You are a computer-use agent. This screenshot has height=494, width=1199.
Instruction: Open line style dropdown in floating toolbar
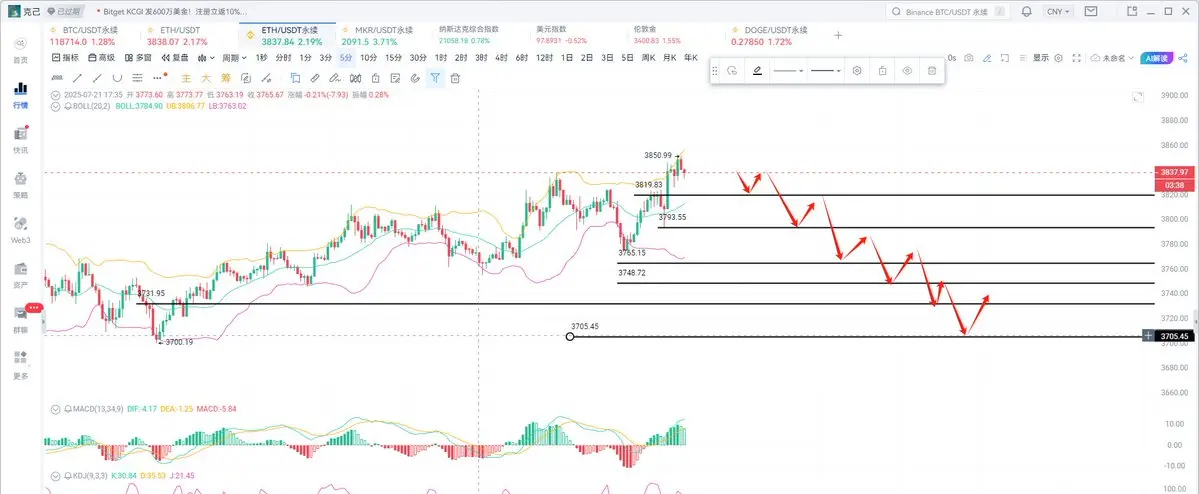click(x=788, y=70)
